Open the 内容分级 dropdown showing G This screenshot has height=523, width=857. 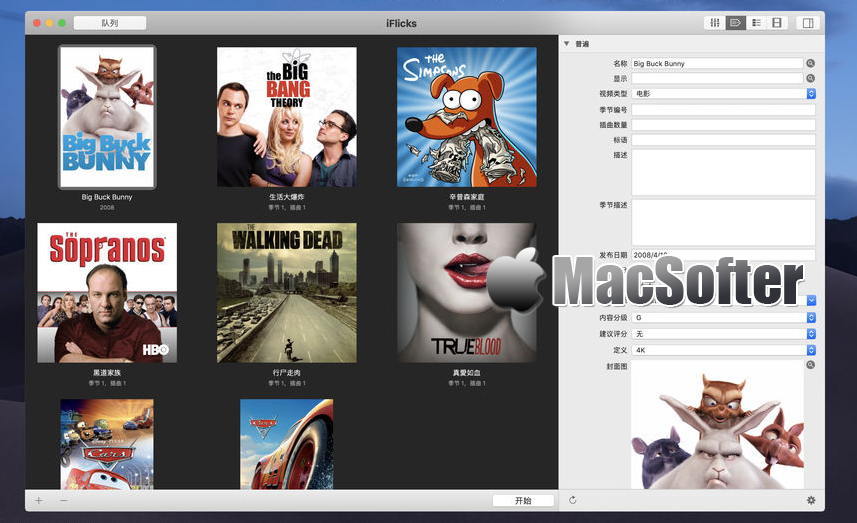(x=724, y=318)
